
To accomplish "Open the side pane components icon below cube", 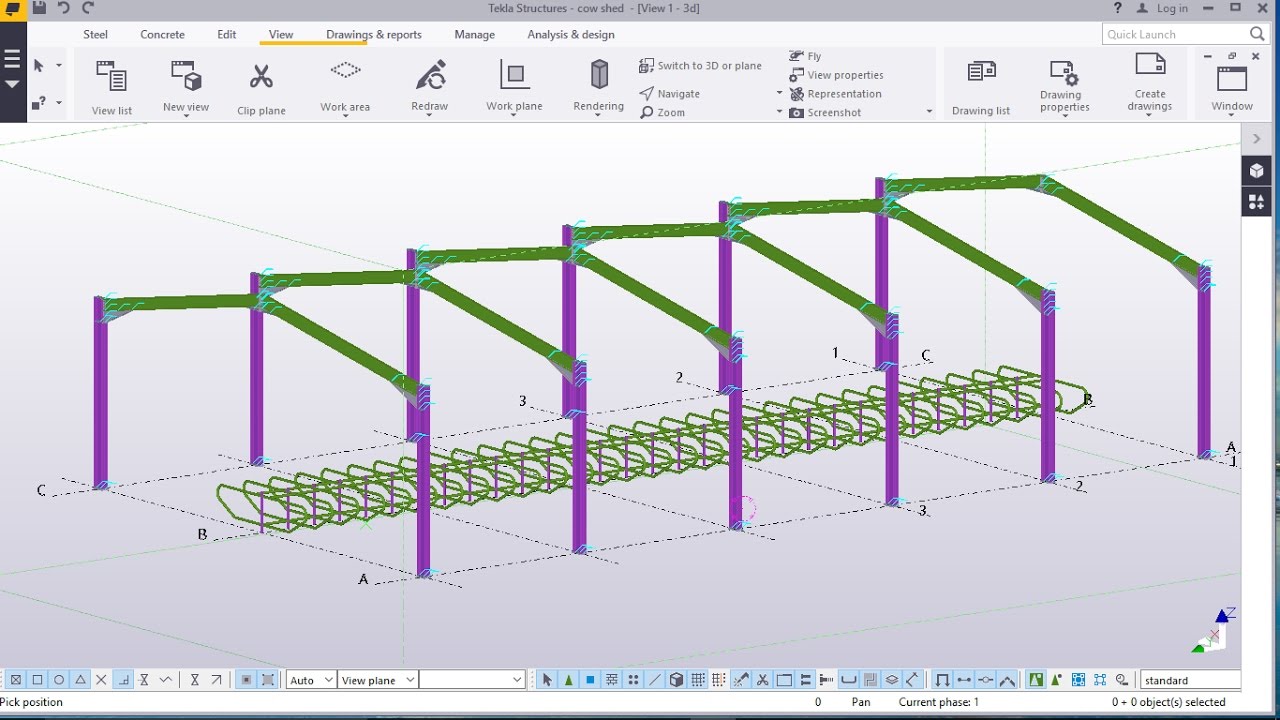I will (1257, 203).
